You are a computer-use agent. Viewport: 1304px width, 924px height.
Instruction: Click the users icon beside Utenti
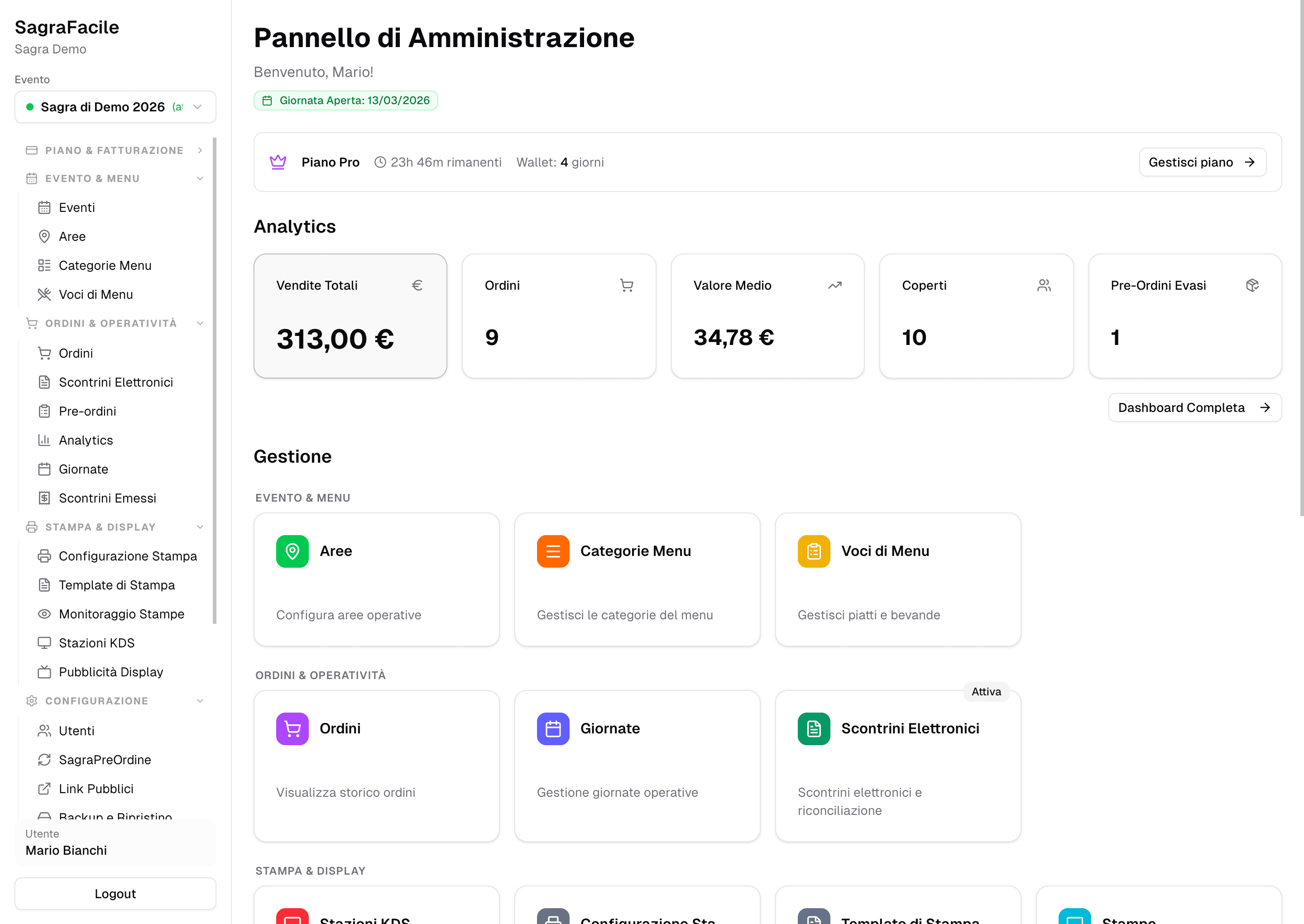(44, 731)
